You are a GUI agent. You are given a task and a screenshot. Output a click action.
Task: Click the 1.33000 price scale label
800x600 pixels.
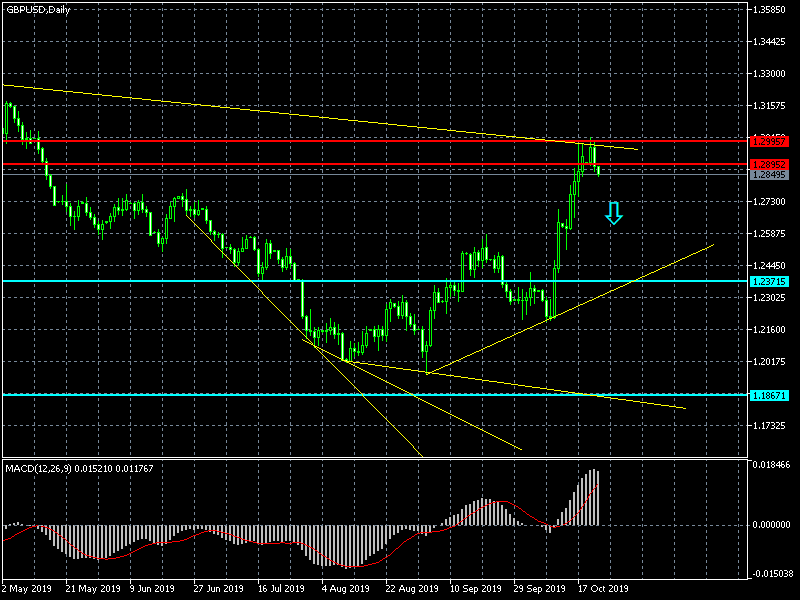(769, 74)
